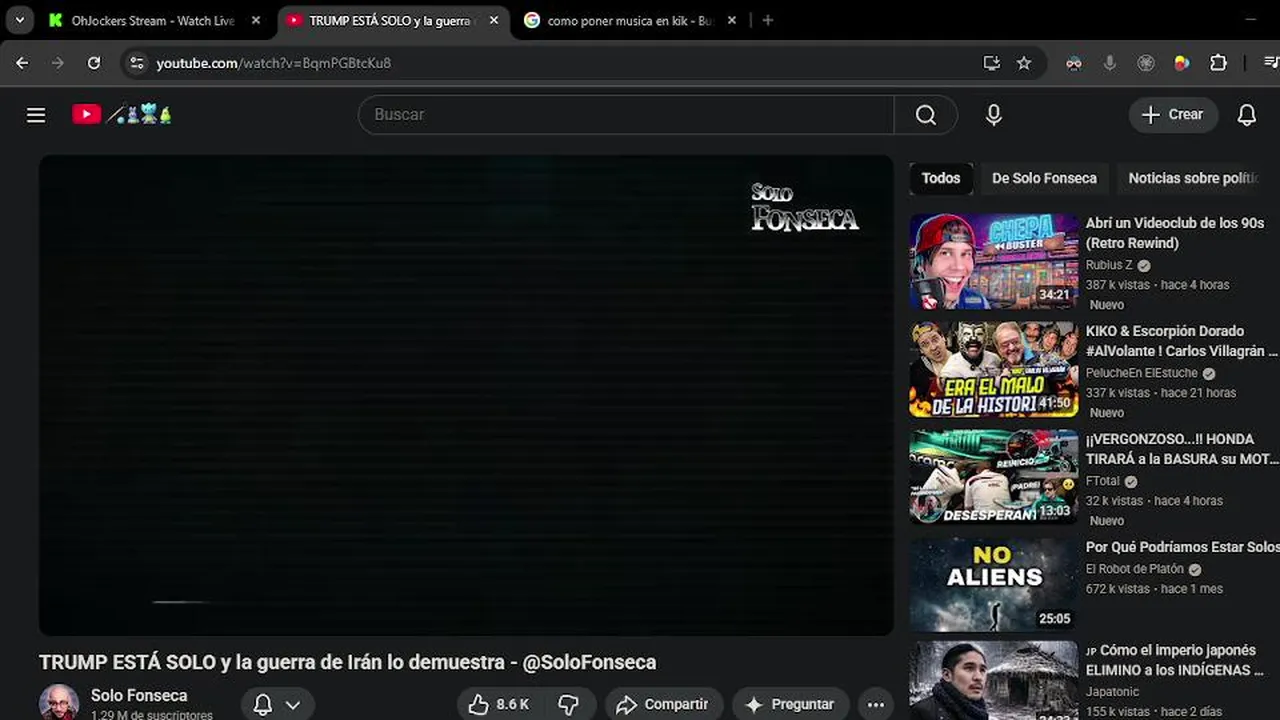This screenshot has width=1280, height=720.
Task: Click the colorful circle extension icon
Action: 1182,63
